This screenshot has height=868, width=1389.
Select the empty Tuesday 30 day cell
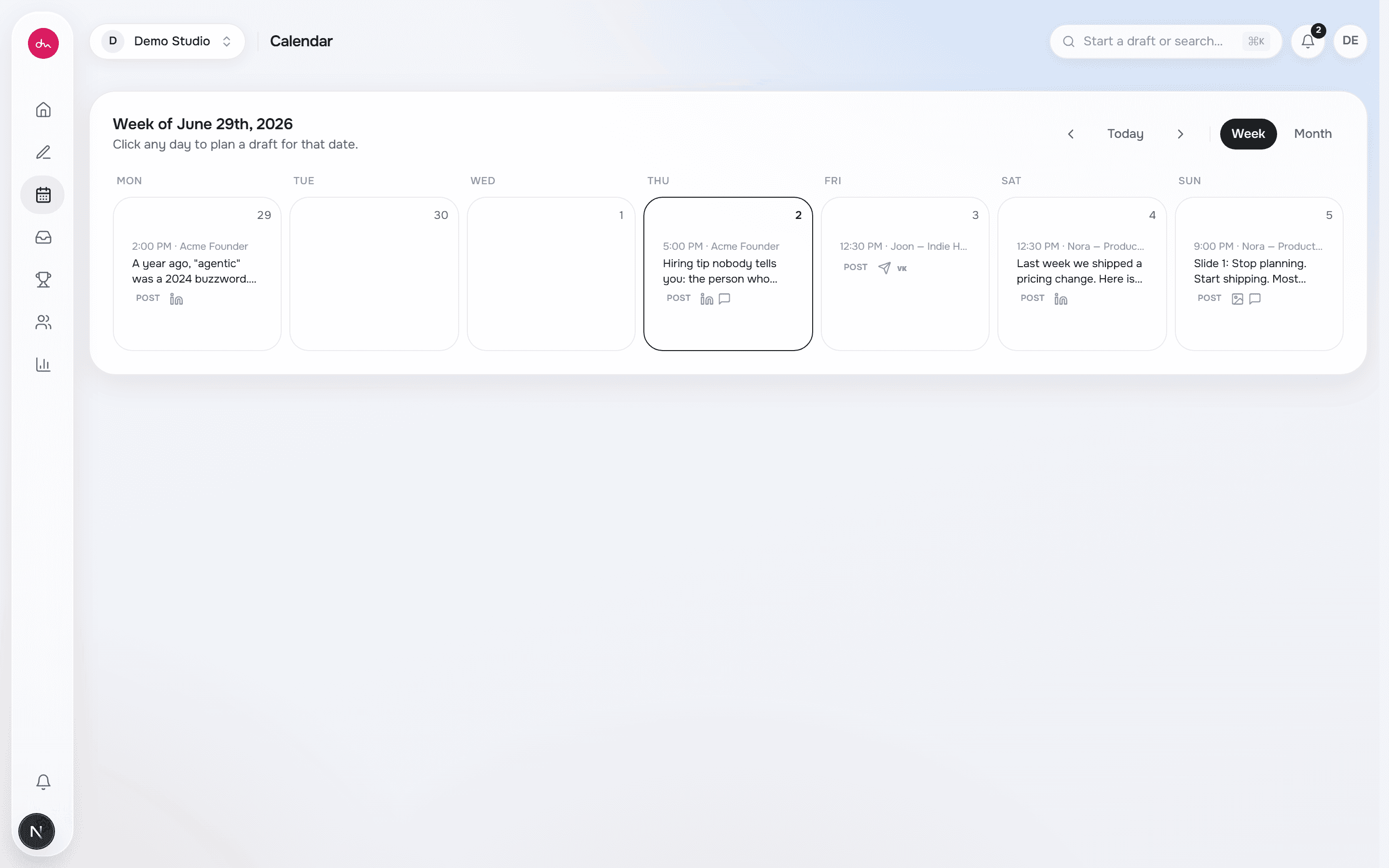coord(374,274)
